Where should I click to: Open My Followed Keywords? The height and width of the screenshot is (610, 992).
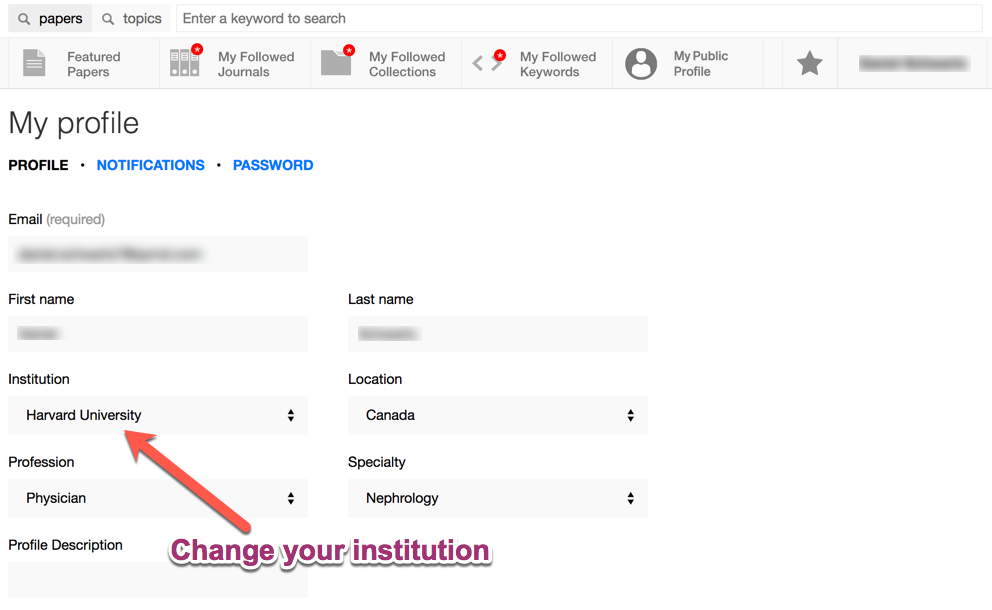click(536, 63)
